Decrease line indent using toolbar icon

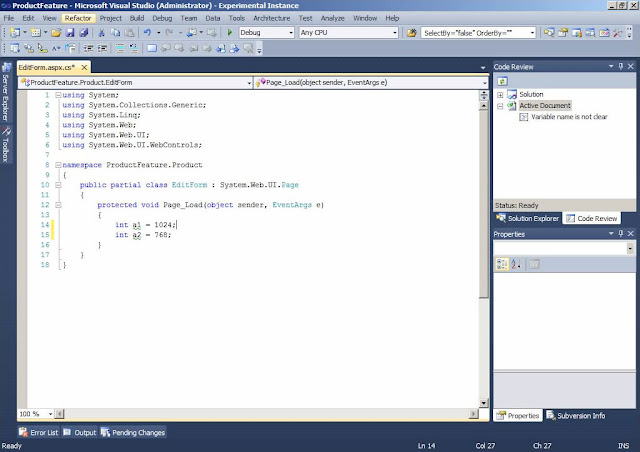(x=88, y=49)
